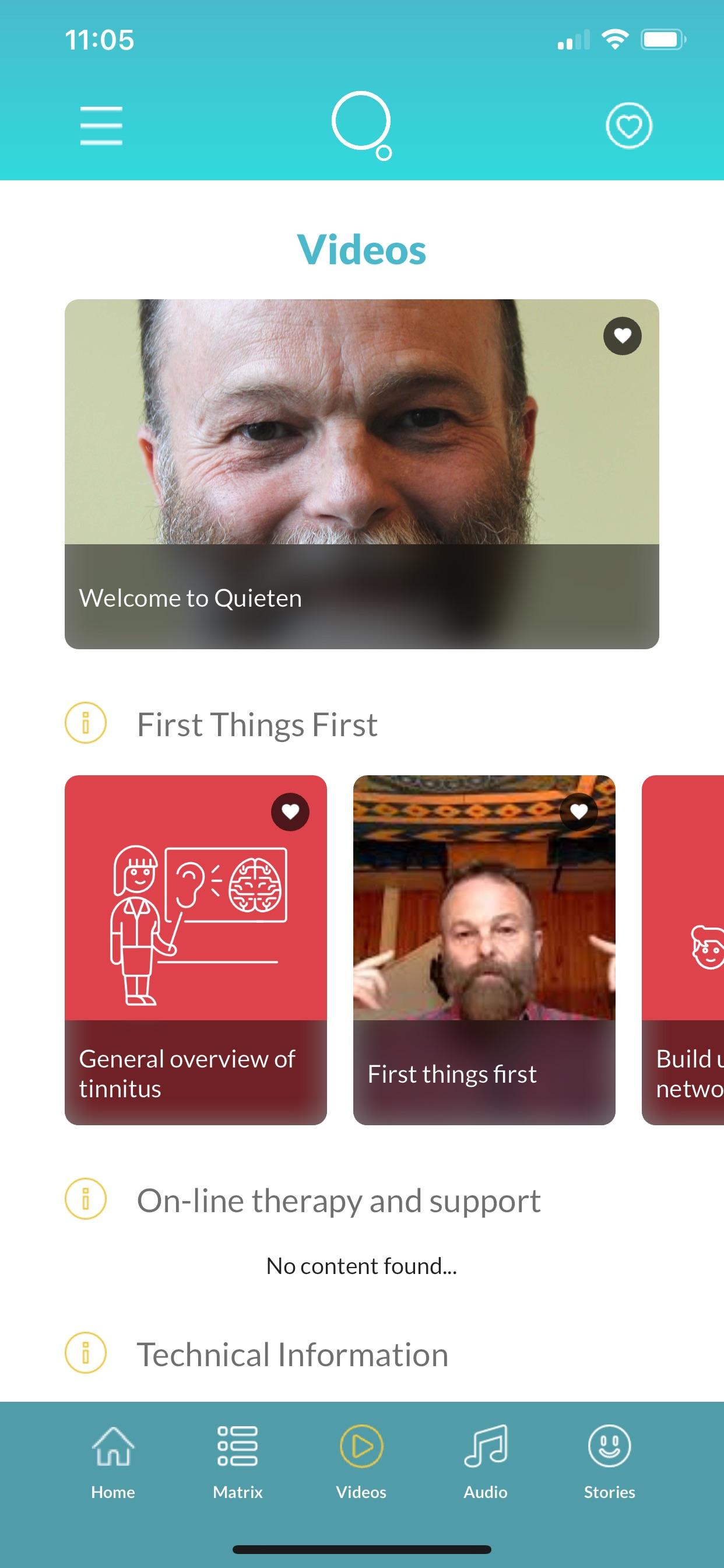The height and width of the screenshot is (1568, 724).
Task: Show info for On-line therapy and support
Action: pos(86,1199)
